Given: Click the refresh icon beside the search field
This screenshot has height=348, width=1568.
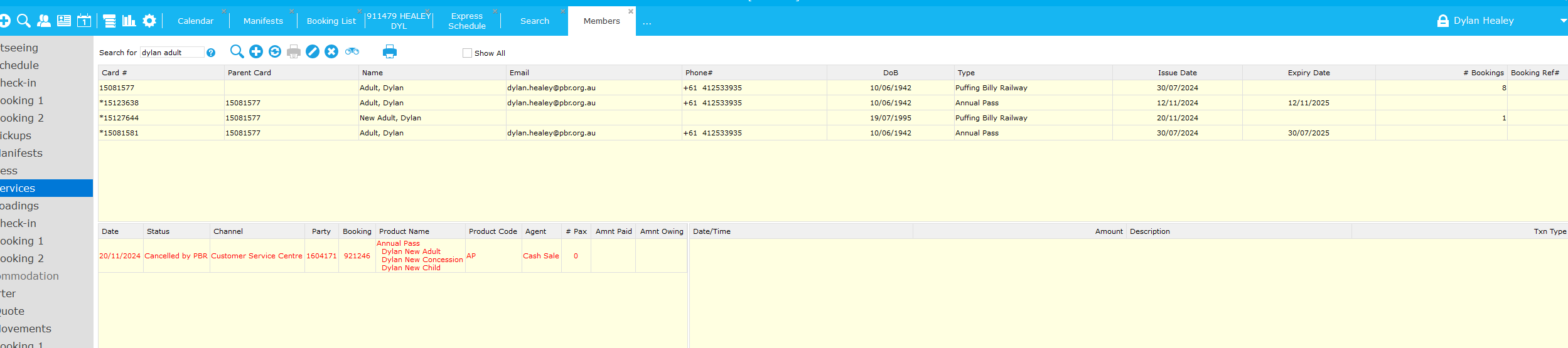Looking at the screenshot, I should click(275, 51).
